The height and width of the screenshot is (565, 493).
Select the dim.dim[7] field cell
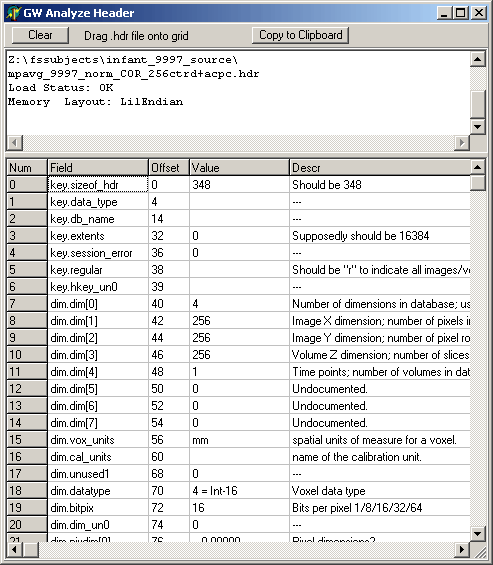pyautogui.click(x=98, y=422)
